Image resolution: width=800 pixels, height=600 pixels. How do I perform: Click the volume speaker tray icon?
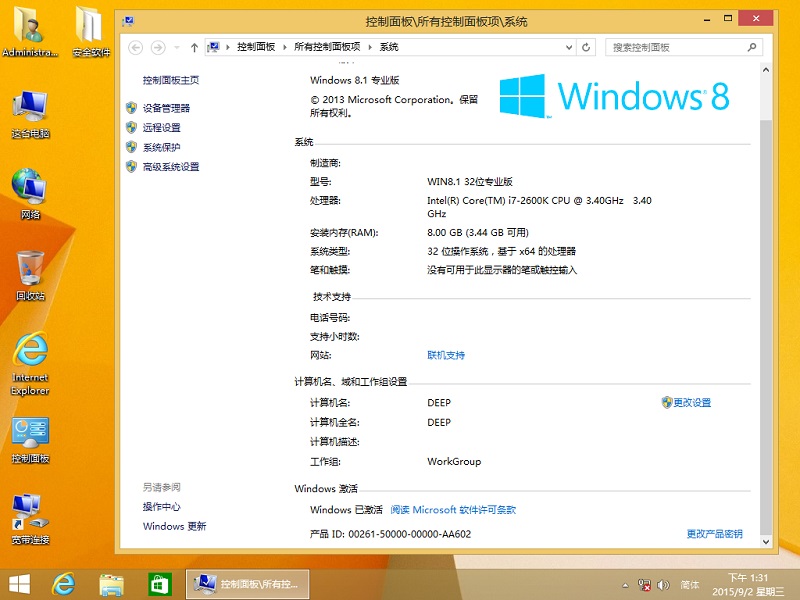663,585
